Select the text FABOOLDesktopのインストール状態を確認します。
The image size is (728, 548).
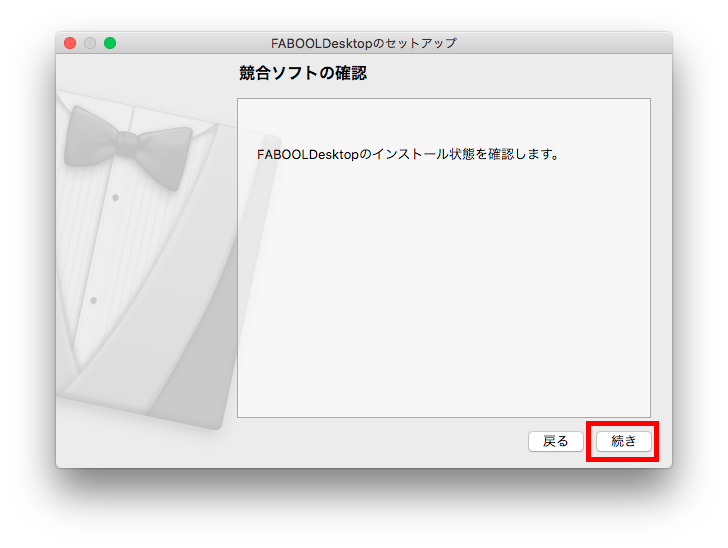coord(408,154)
